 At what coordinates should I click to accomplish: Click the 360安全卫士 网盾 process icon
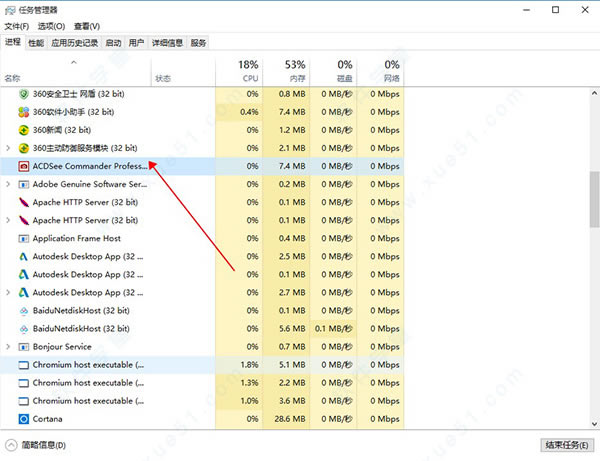(x=24, y=94)
